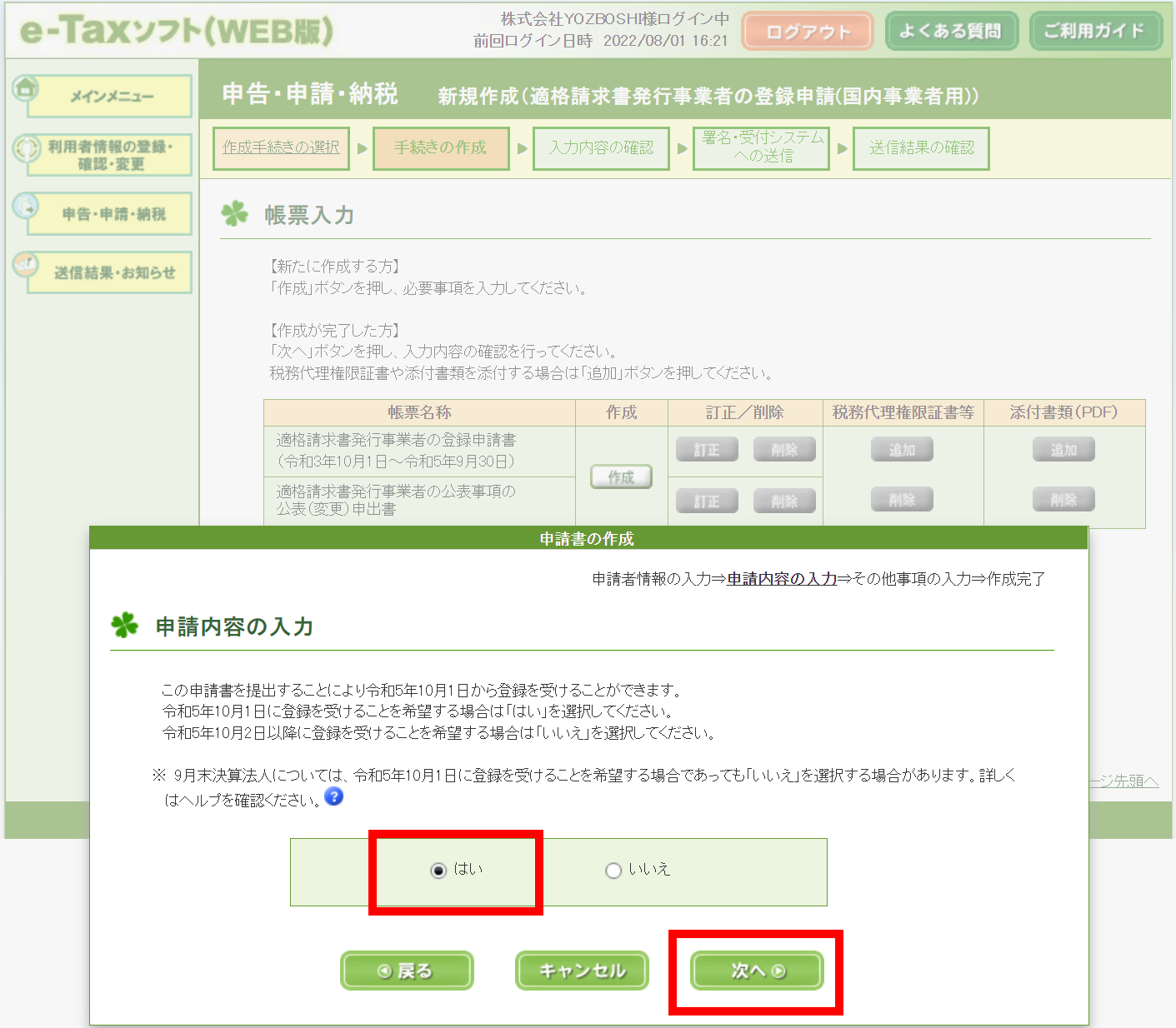This screenshot has width=1176, height=1028.
Task: Click the 入力内容の確認 step
Action: pyautogui.click(x=601, y=148)
